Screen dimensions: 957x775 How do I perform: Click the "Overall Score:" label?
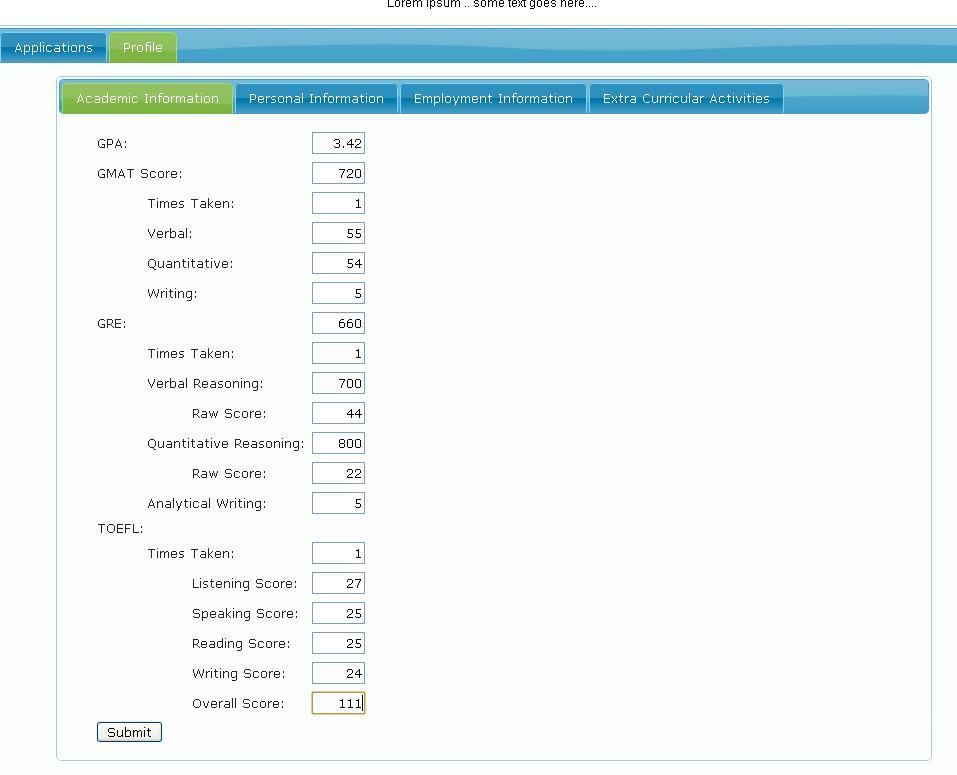point(238,704)
